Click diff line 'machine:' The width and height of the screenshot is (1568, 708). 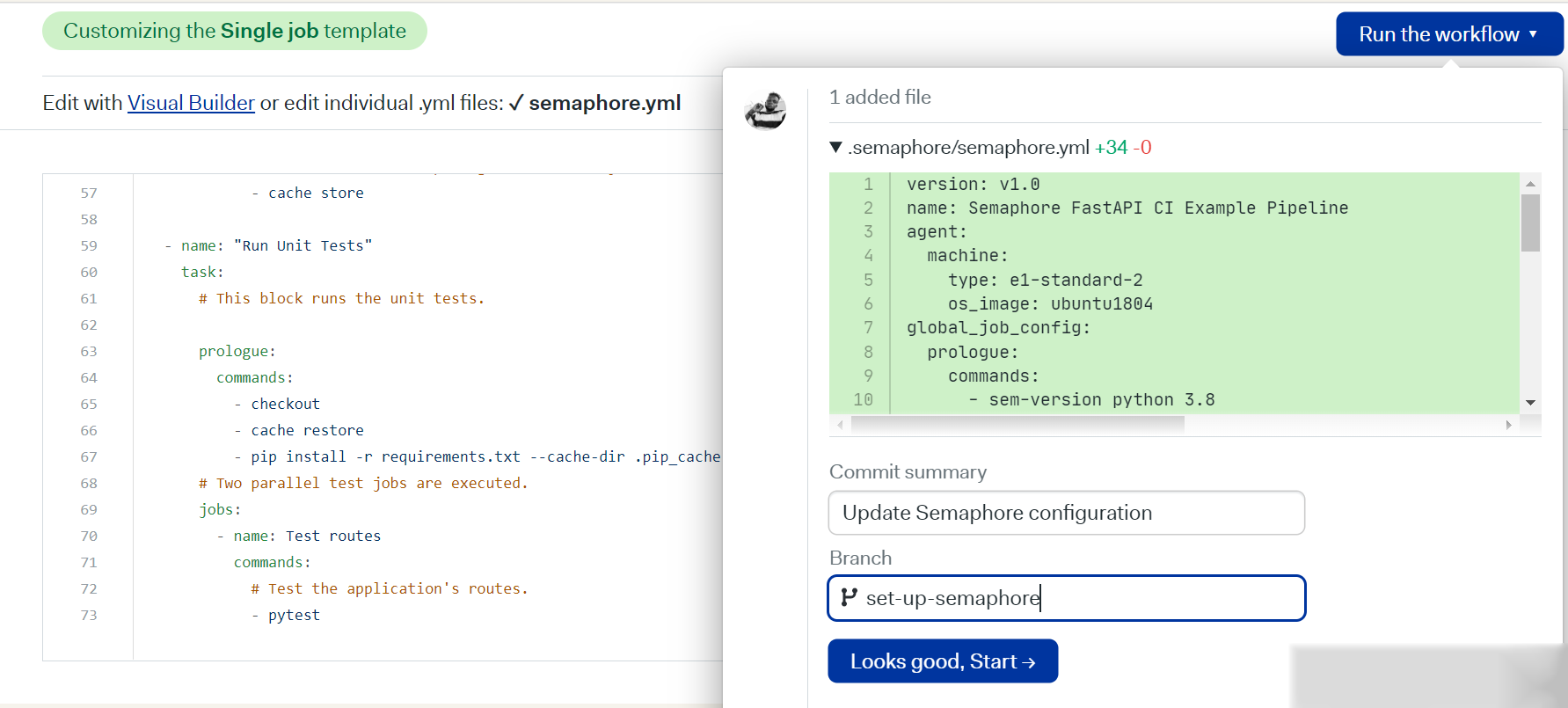point(968,256)
